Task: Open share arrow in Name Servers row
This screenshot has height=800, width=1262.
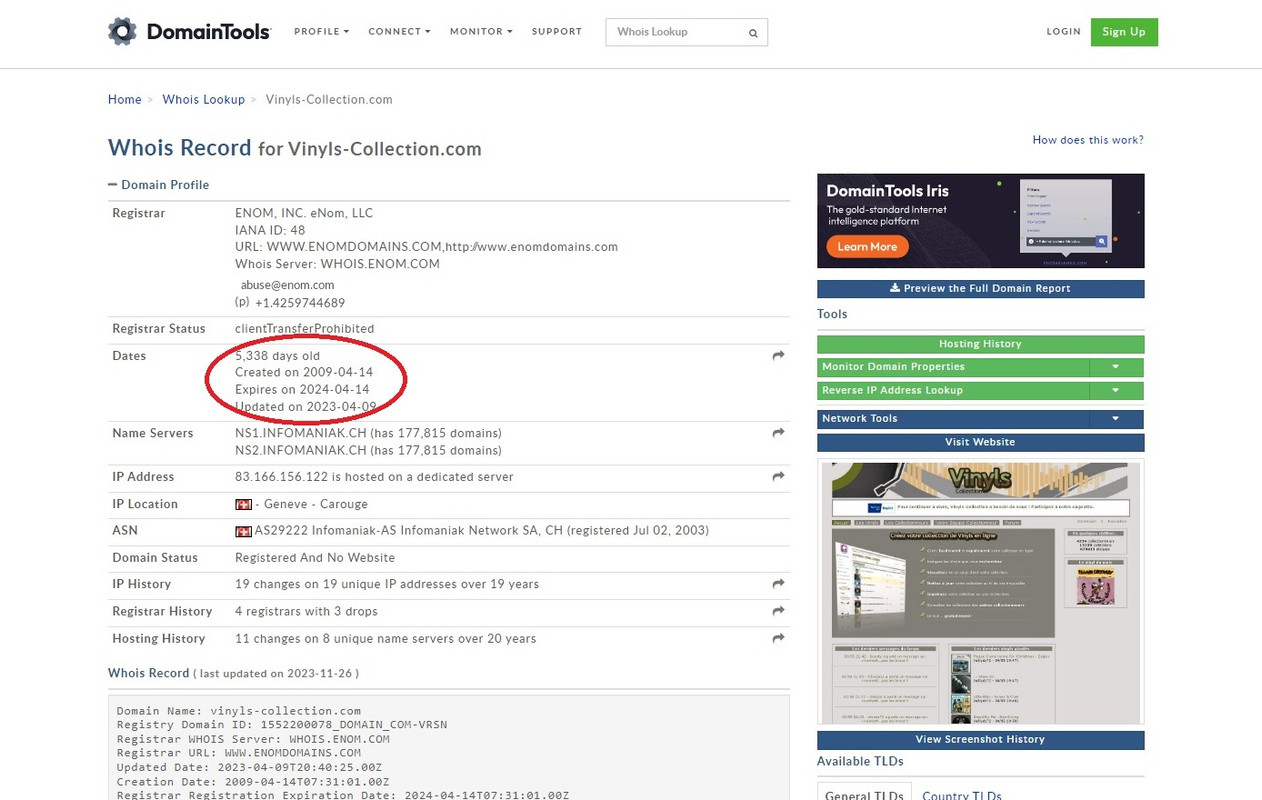Action: coord(778,433)
